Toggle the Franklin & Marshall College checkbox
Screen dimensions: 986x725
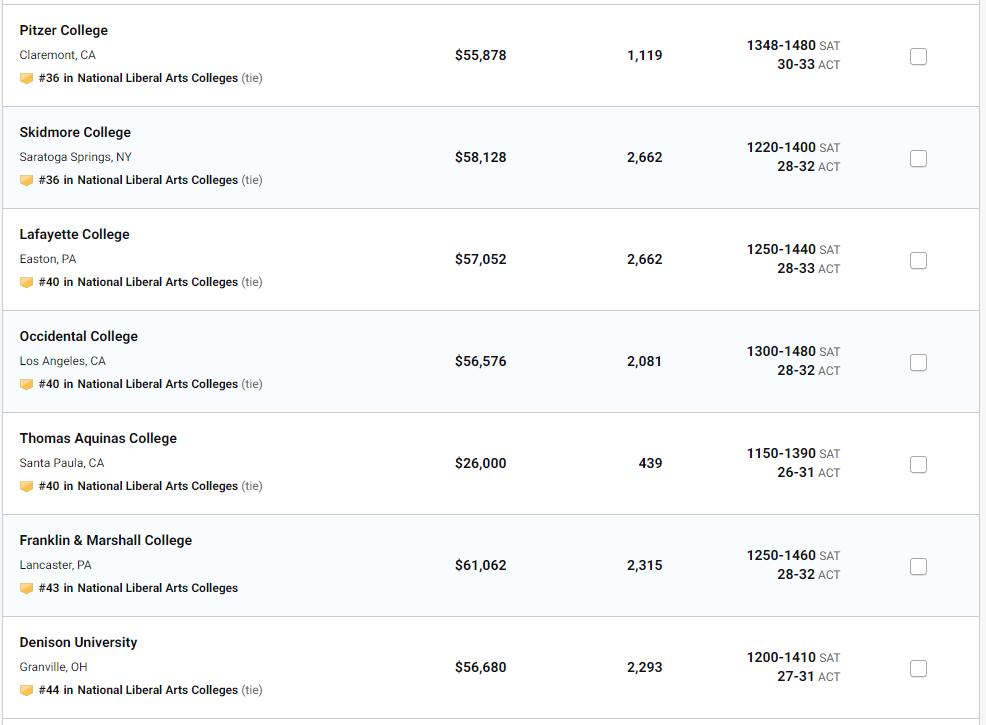(918, 566)
